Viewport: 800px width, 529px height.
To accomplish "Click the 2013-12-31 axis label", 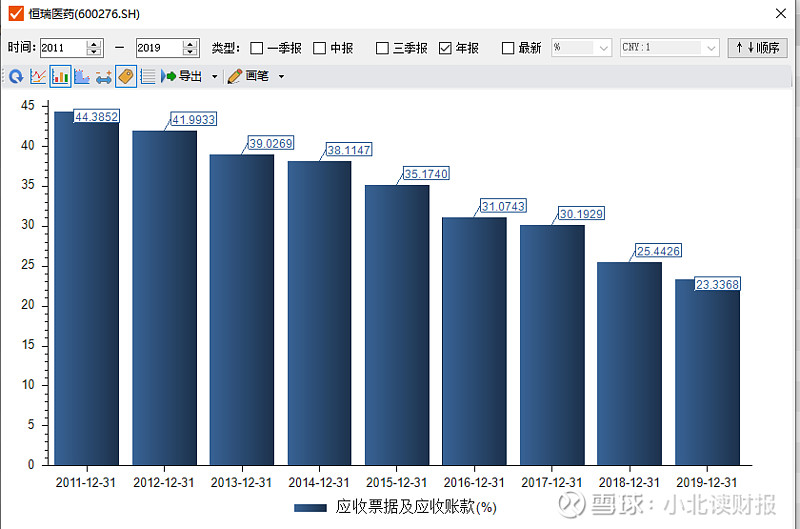I will click(241, 482).
